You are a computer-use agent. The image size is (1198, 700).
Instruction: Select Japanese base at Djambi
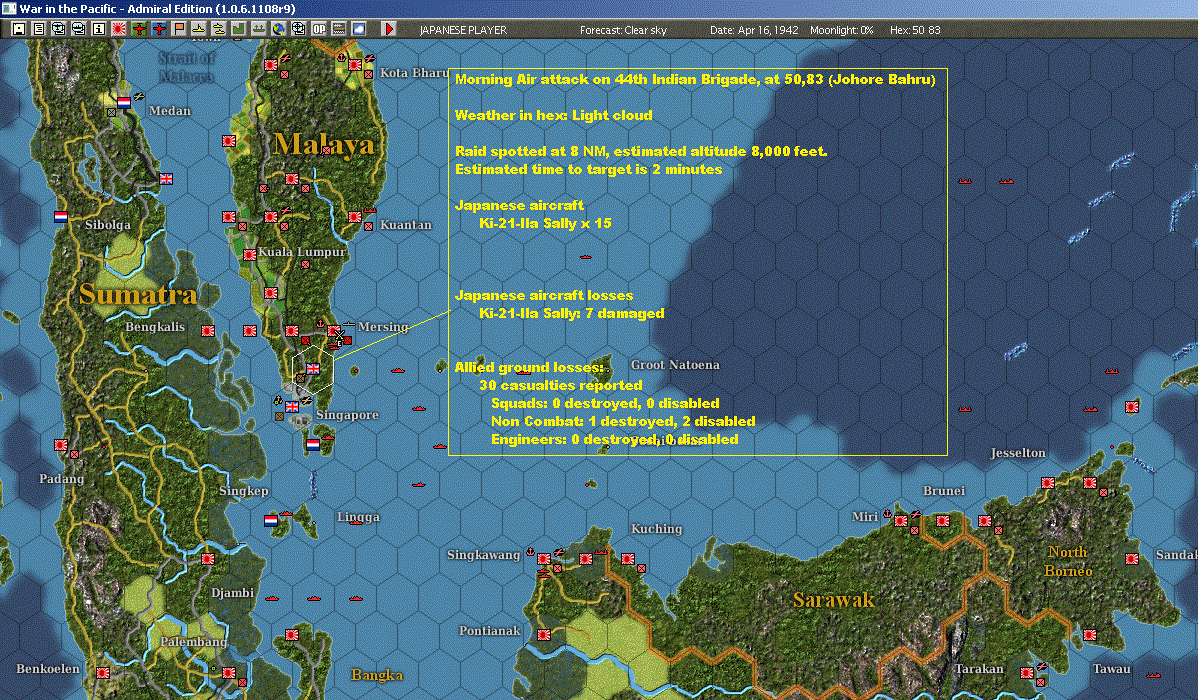click(x=208, y=559)
